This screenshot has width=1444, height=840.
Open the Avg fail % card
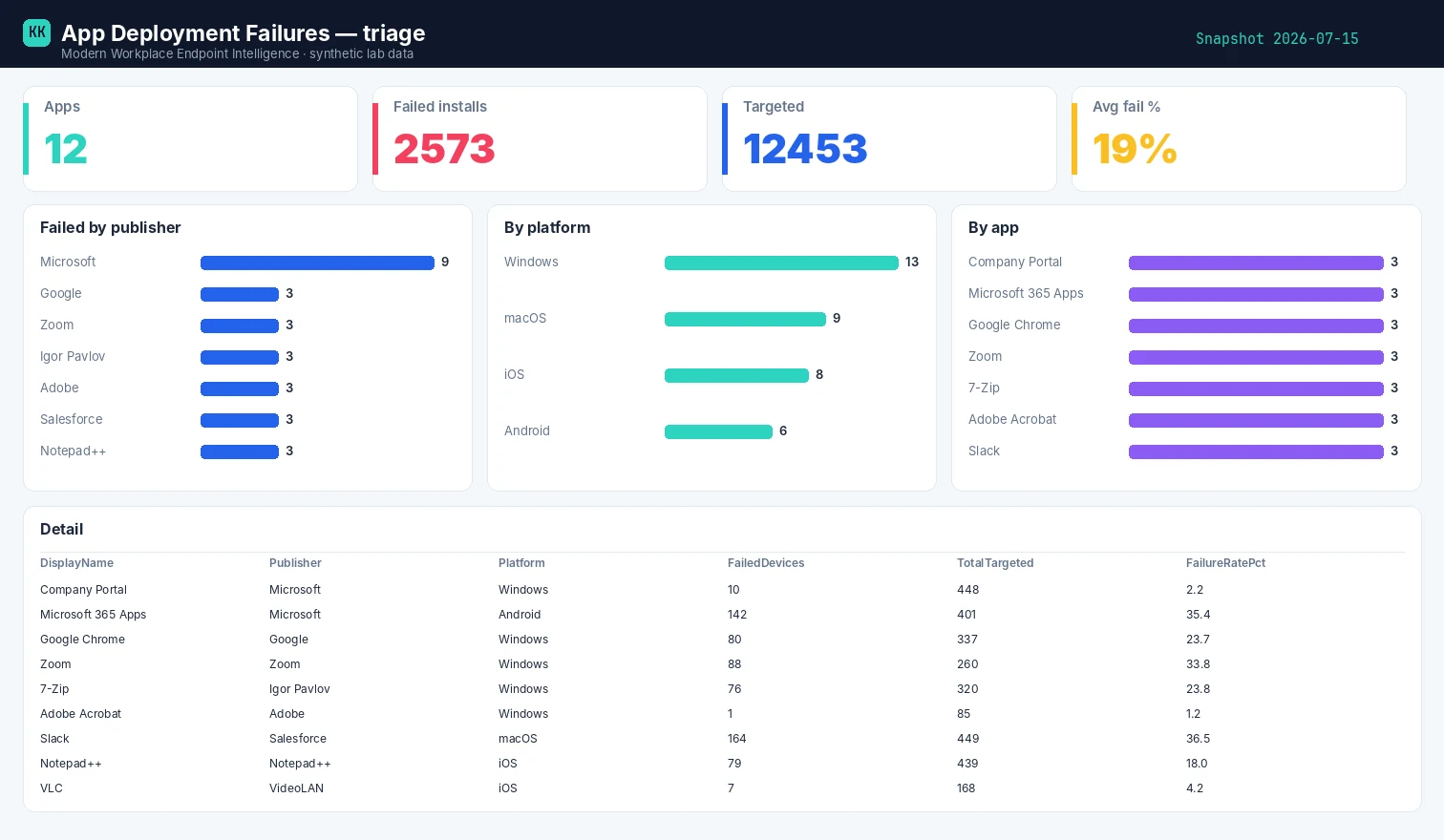(1239, 139)
